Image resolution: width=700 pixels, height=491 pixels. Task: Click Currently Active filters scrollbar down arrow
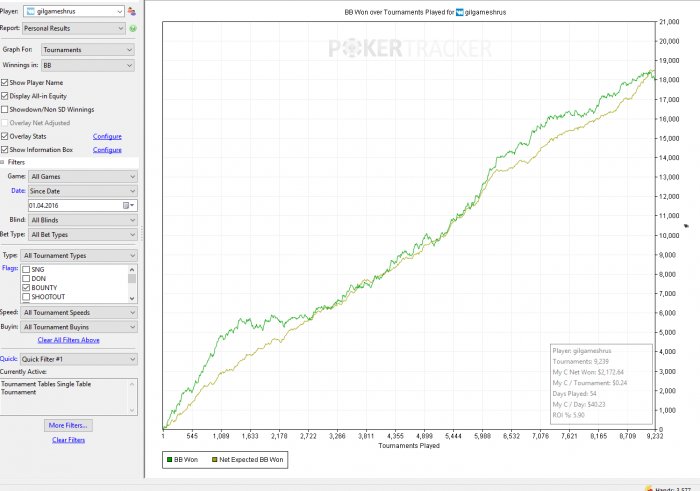click(132, 410)
